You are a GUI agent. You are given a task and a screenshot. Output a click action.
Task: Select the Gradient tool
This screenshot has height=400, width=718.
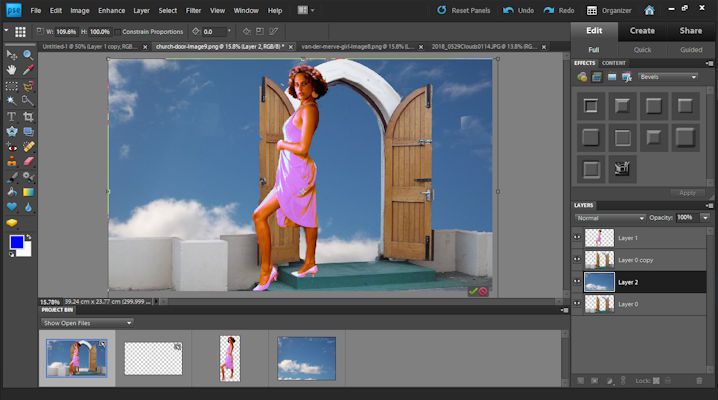[28, 191]
